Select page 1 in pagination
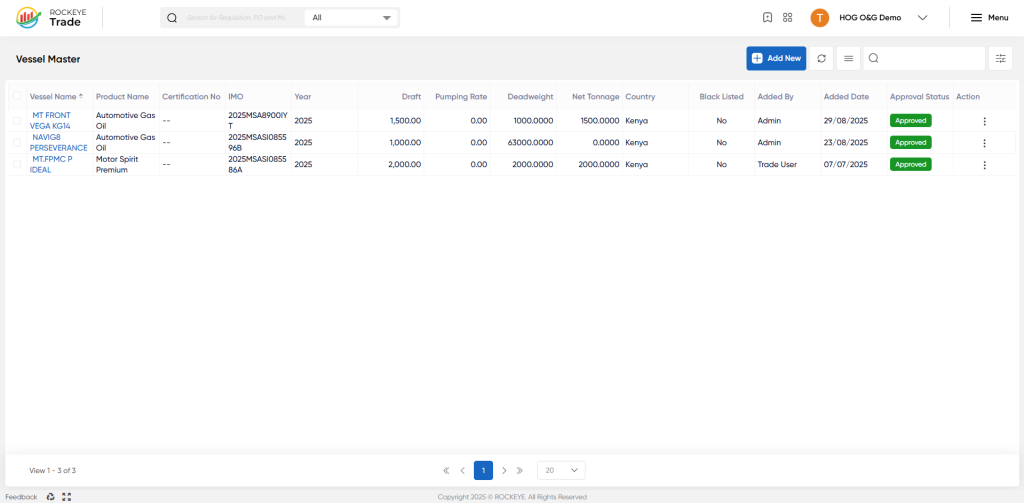The width and height of the screenshot is (1024, 503). pos(483,470)
